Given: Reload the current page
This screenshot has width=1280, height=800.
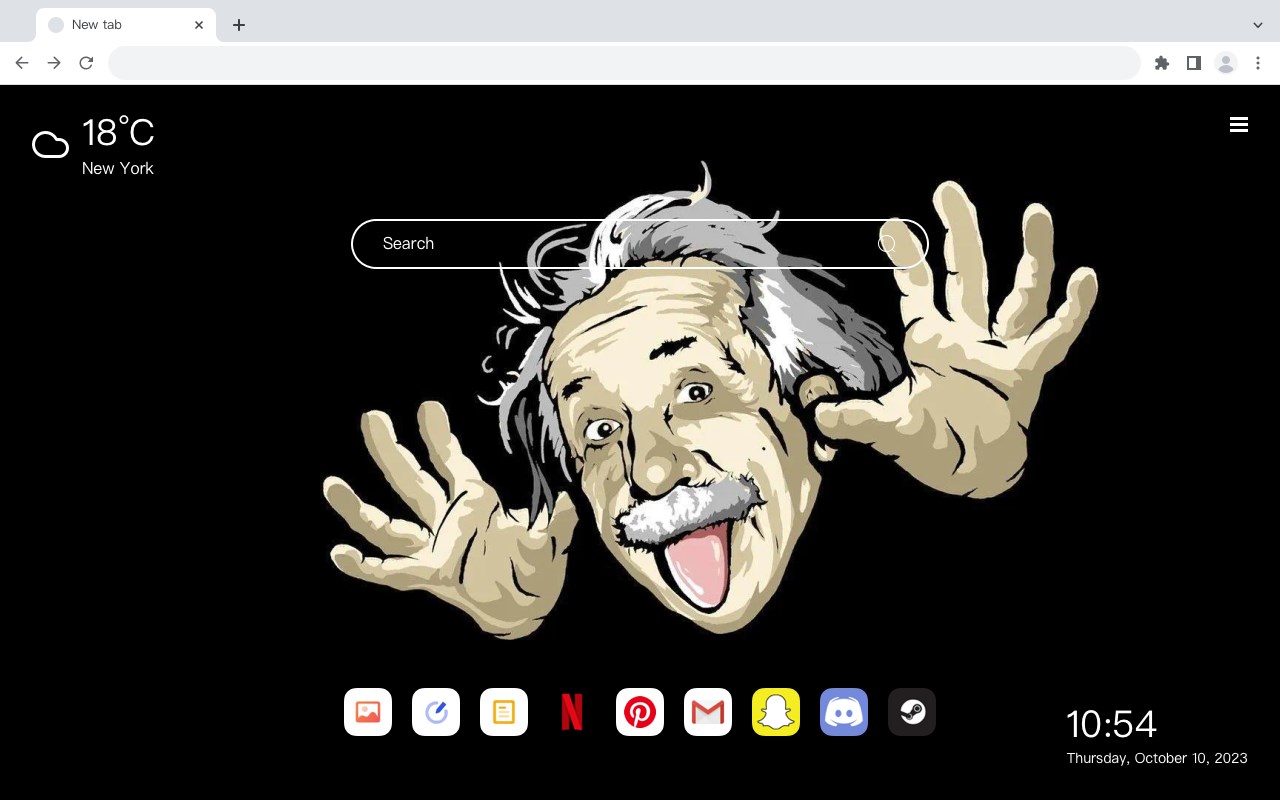Looking at the screenshot, I should 86,63.
